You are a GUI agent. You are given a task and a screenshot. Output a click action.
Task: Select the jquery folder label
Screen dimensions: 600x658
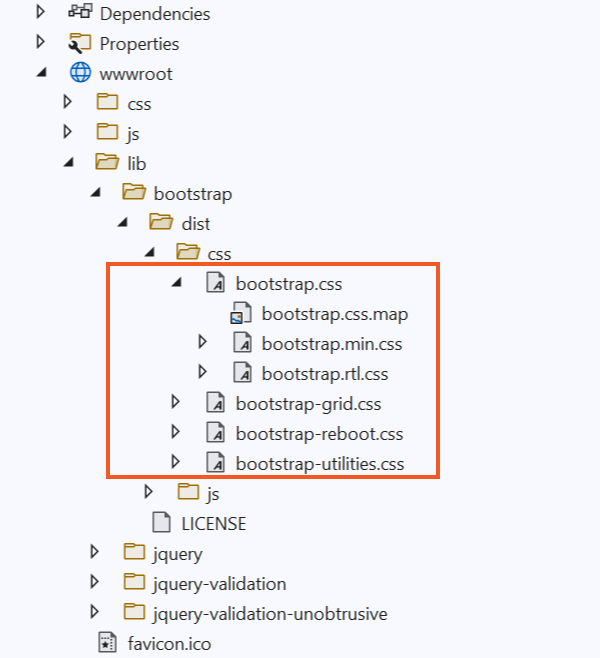click(178, 554)
